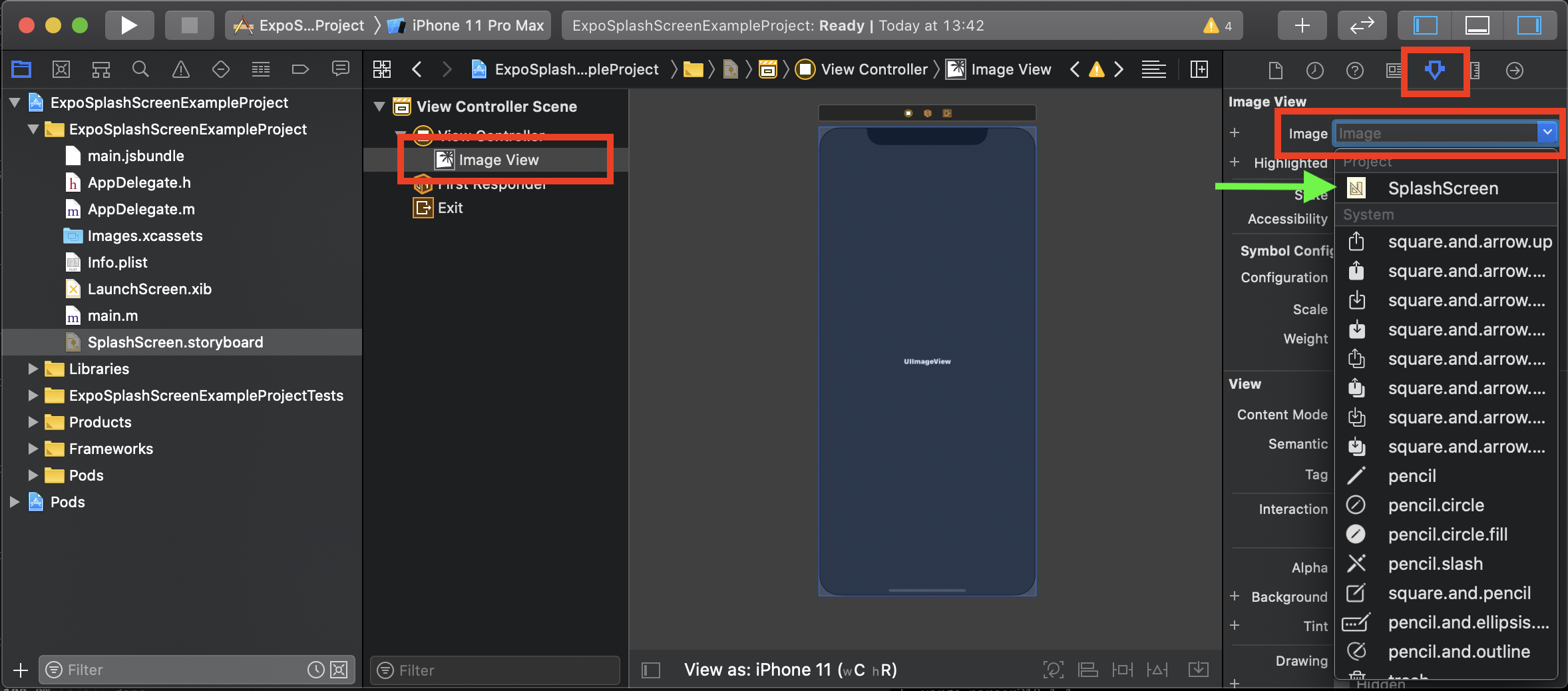1568x691 pixels.
Task: Open the Source Control navigator
Action: click(61, 69)
